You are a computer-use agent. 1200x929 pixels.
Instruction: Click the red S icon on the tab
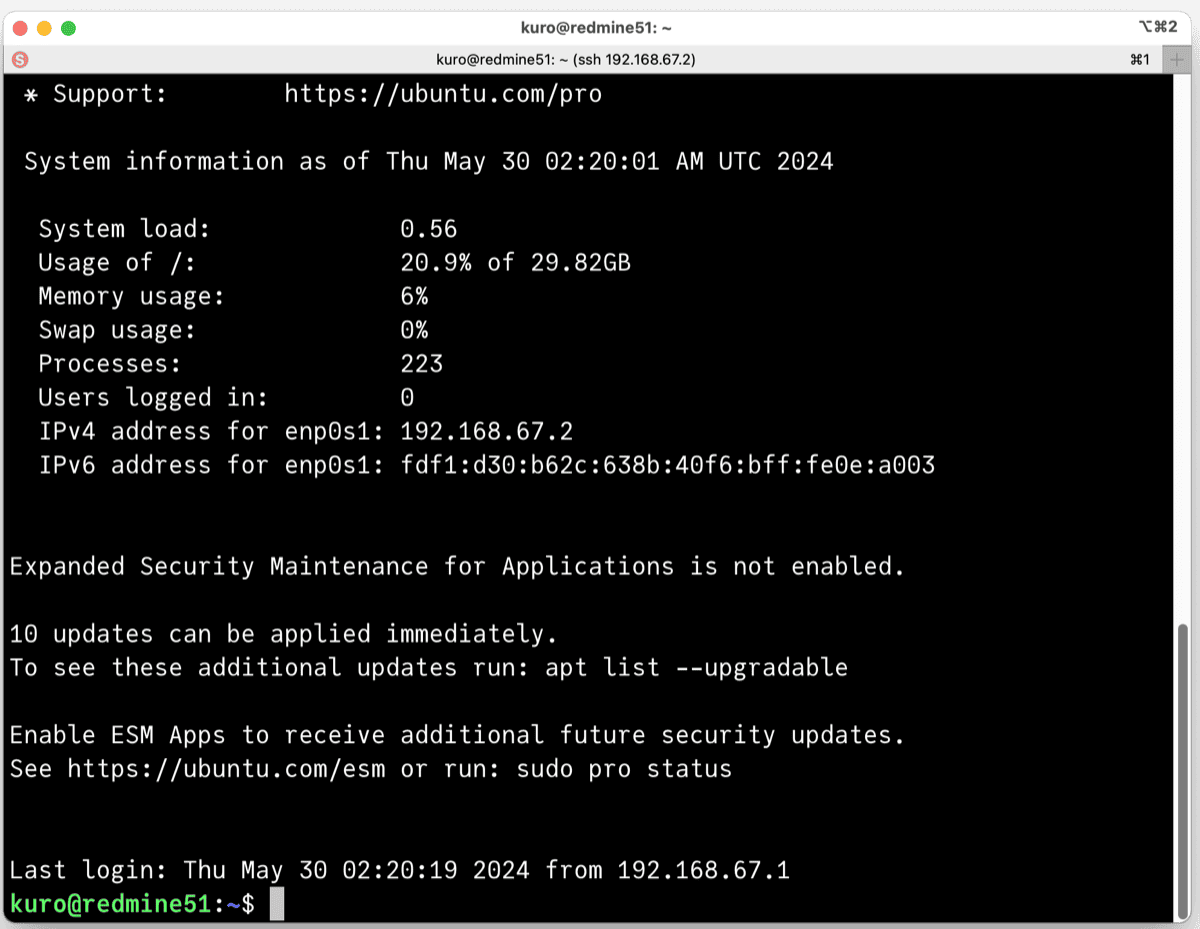point(20,60)
